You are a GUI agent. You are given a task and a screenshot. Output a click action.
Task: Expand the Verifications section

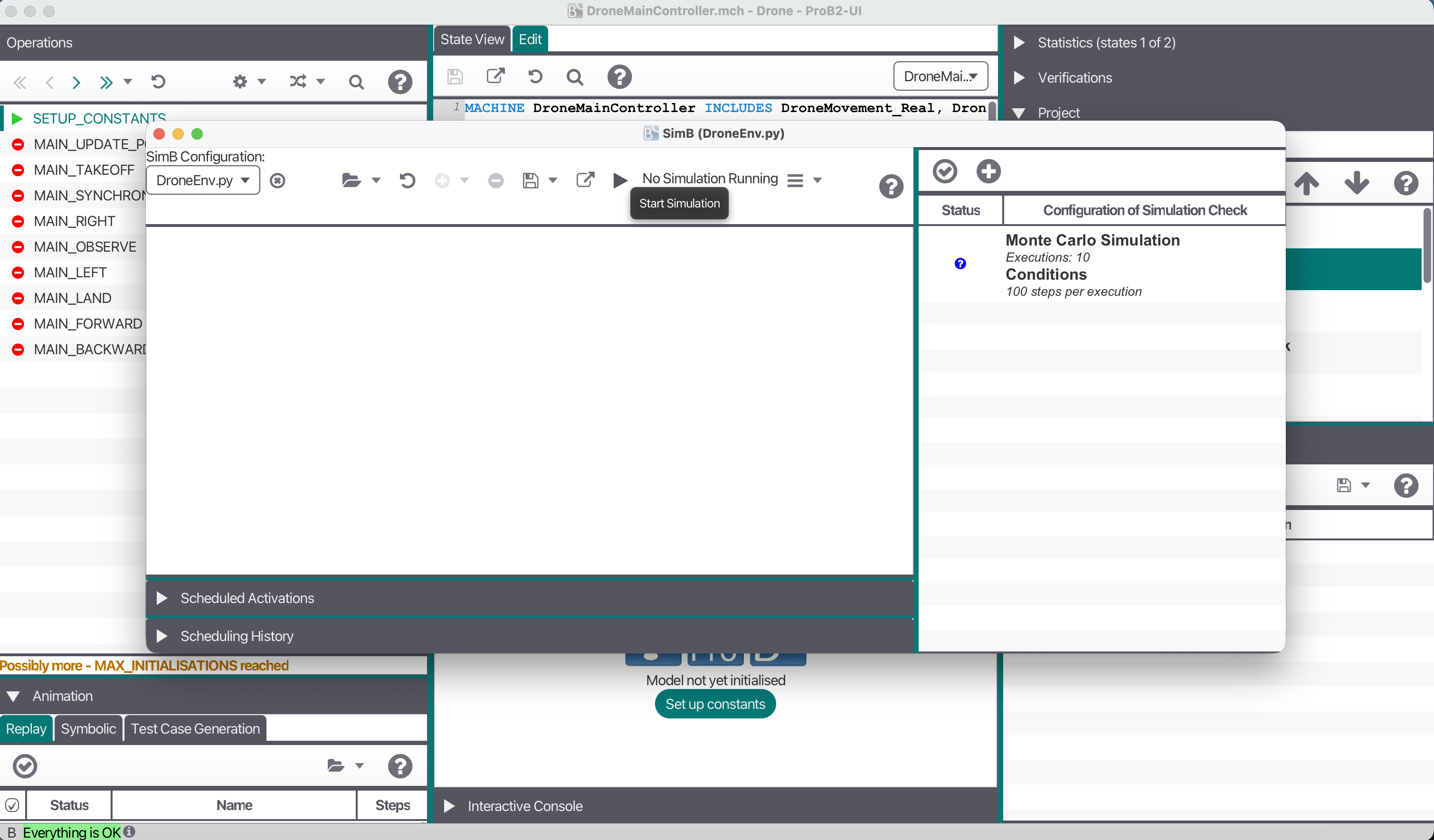coord(1018,78)
